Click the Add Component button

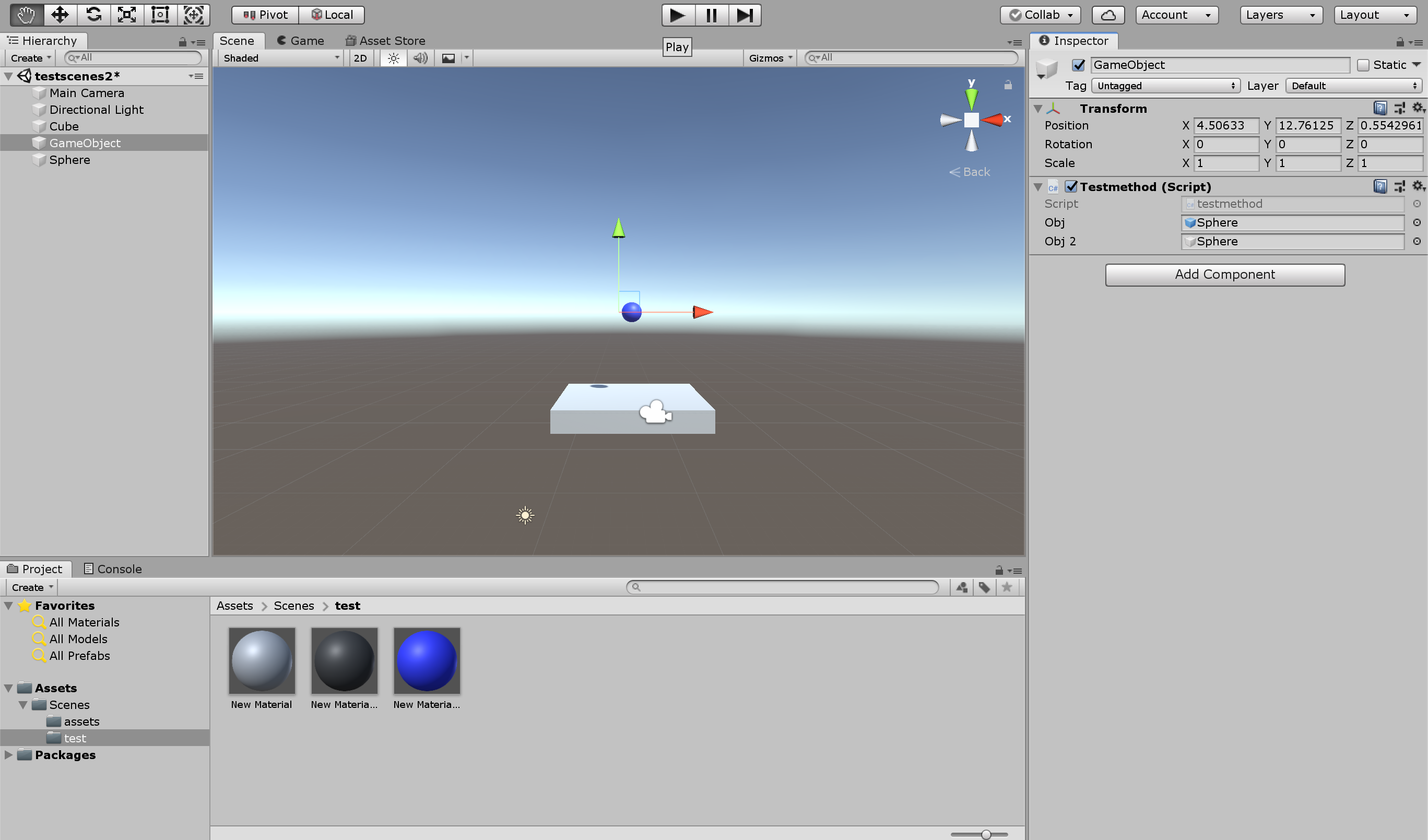(1224, 275)
